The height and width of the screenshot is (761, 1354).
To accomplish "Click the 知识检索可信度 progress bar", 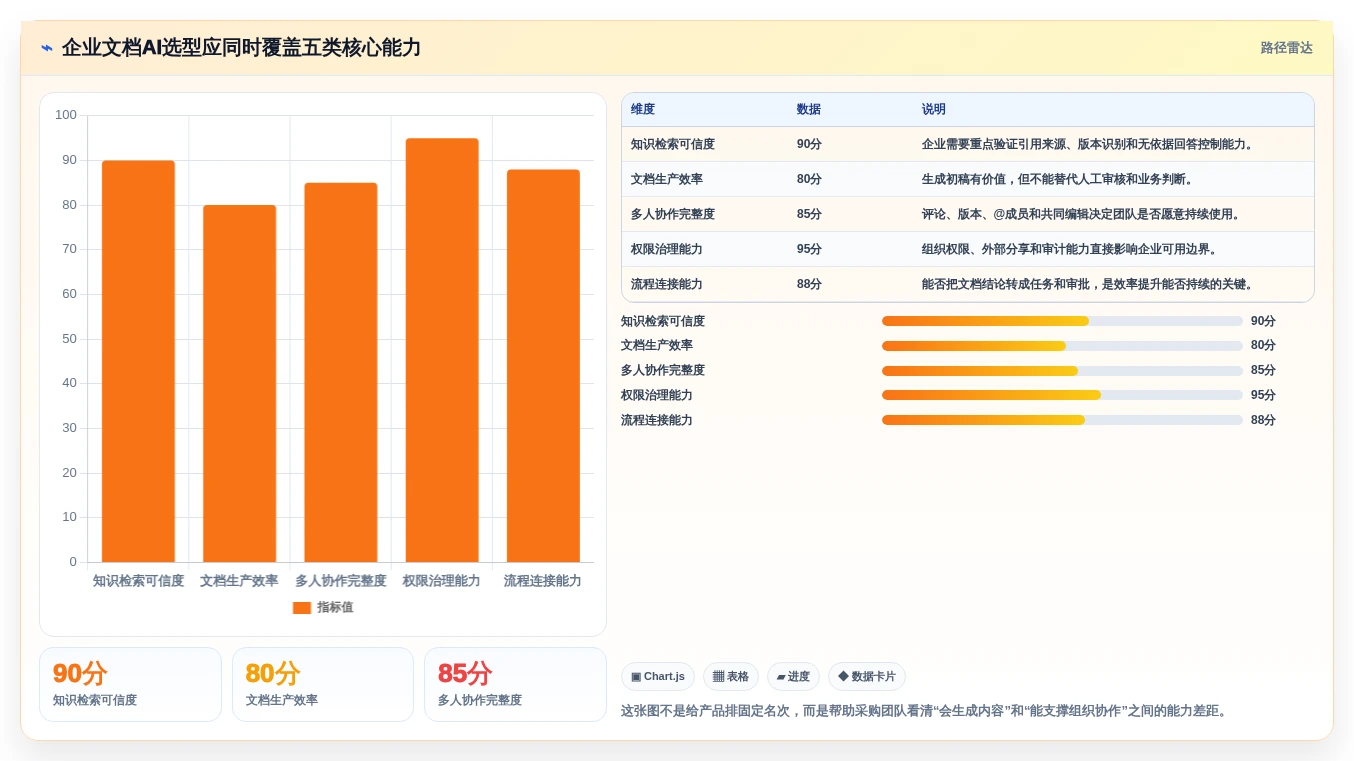I will click(1062, 321).
